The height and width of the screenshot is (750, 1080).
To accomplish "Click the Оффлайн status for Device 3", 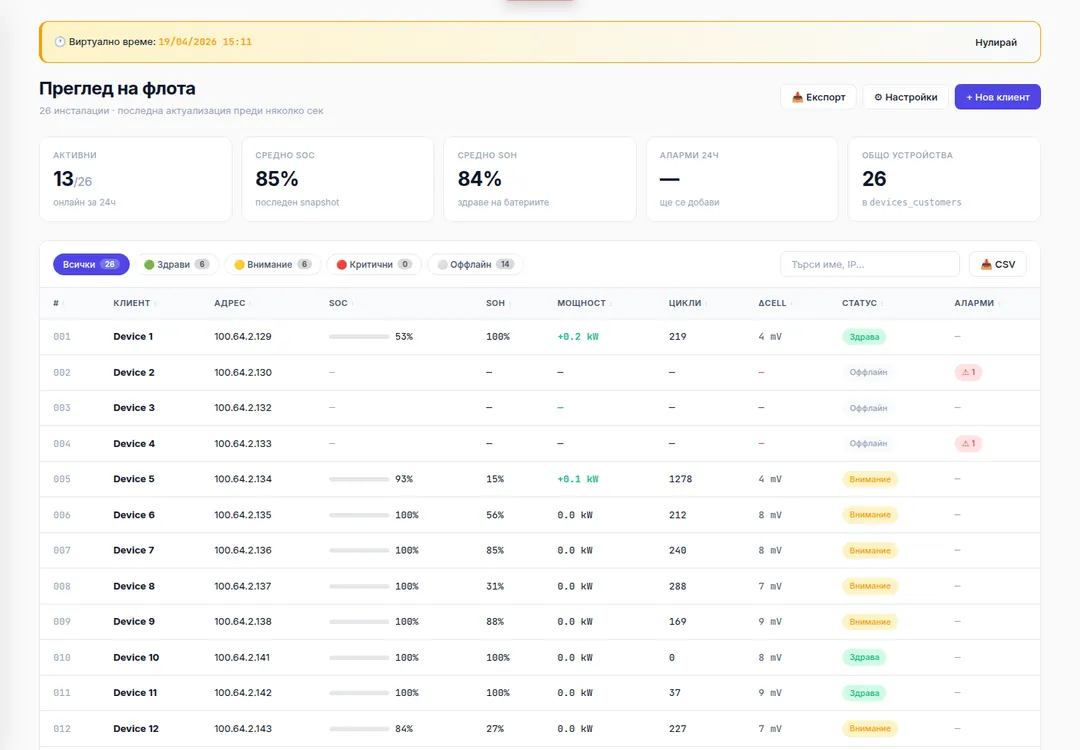I will click(868, 408).
